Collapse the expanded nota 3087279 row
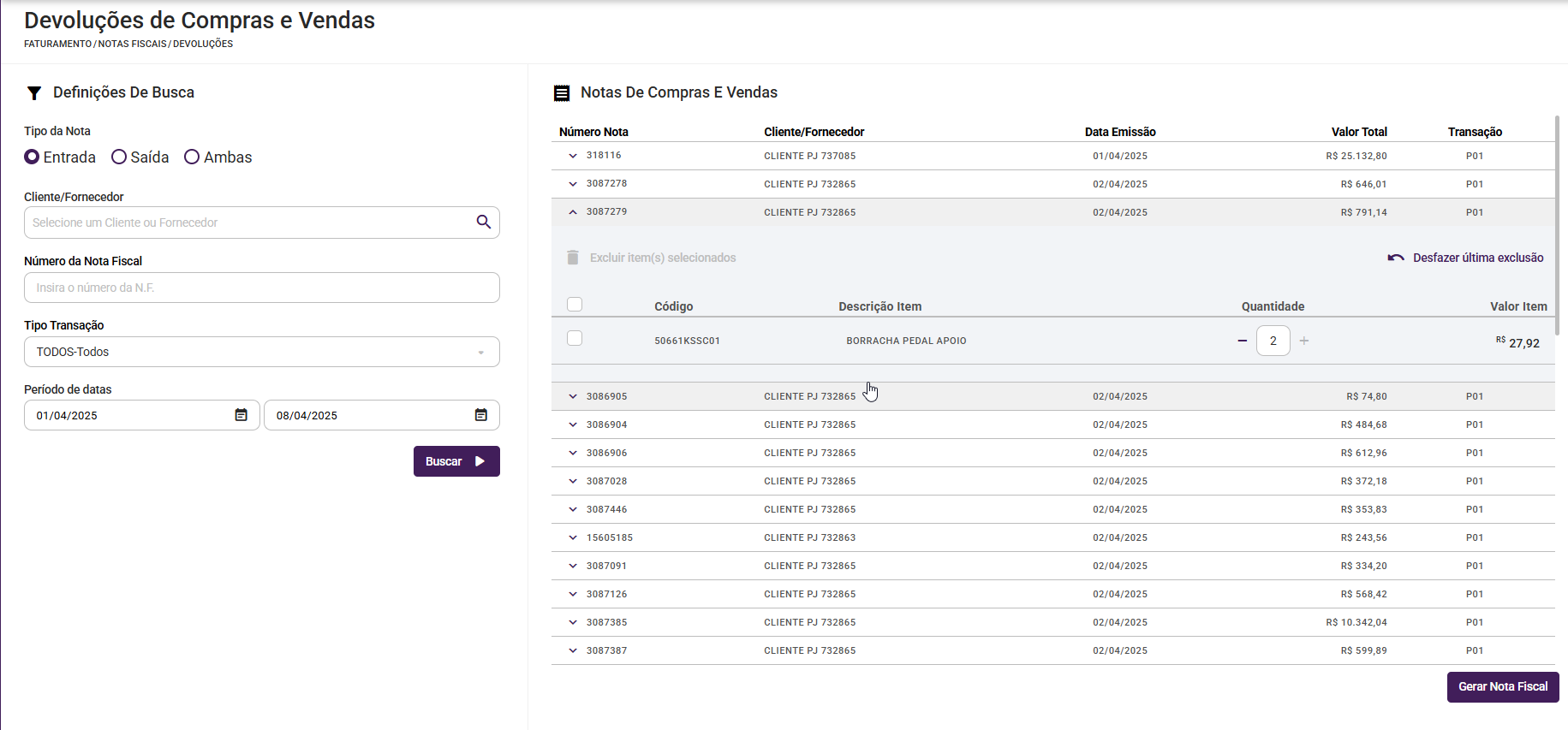This screenshot has width=1568, height=730. tap(573, 212)
